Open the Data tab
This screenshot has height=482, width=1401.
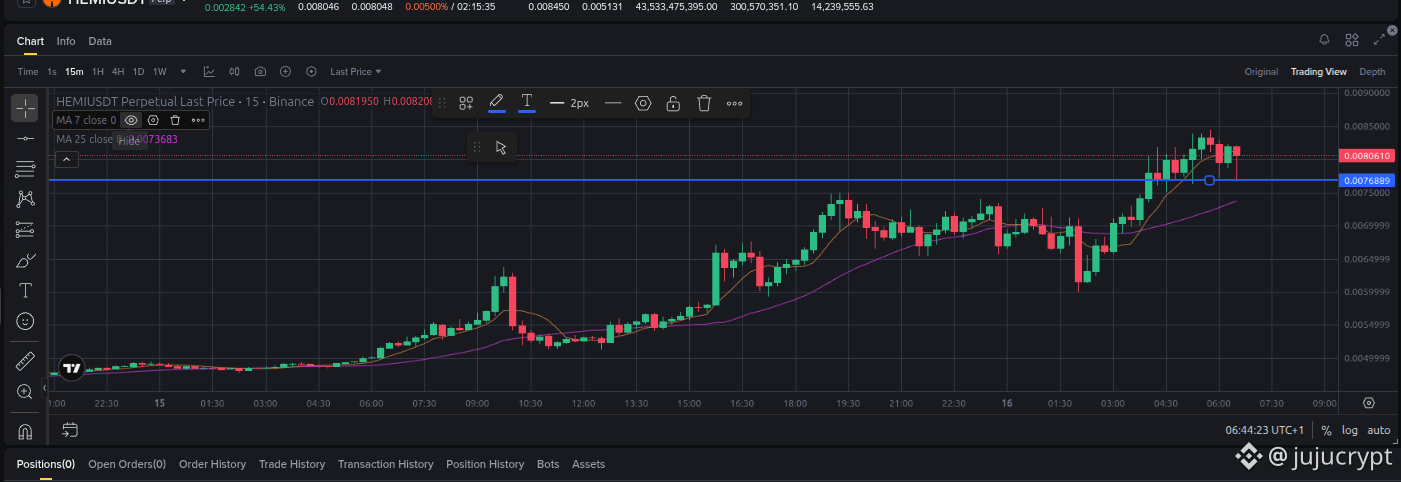tap(100, 41)
